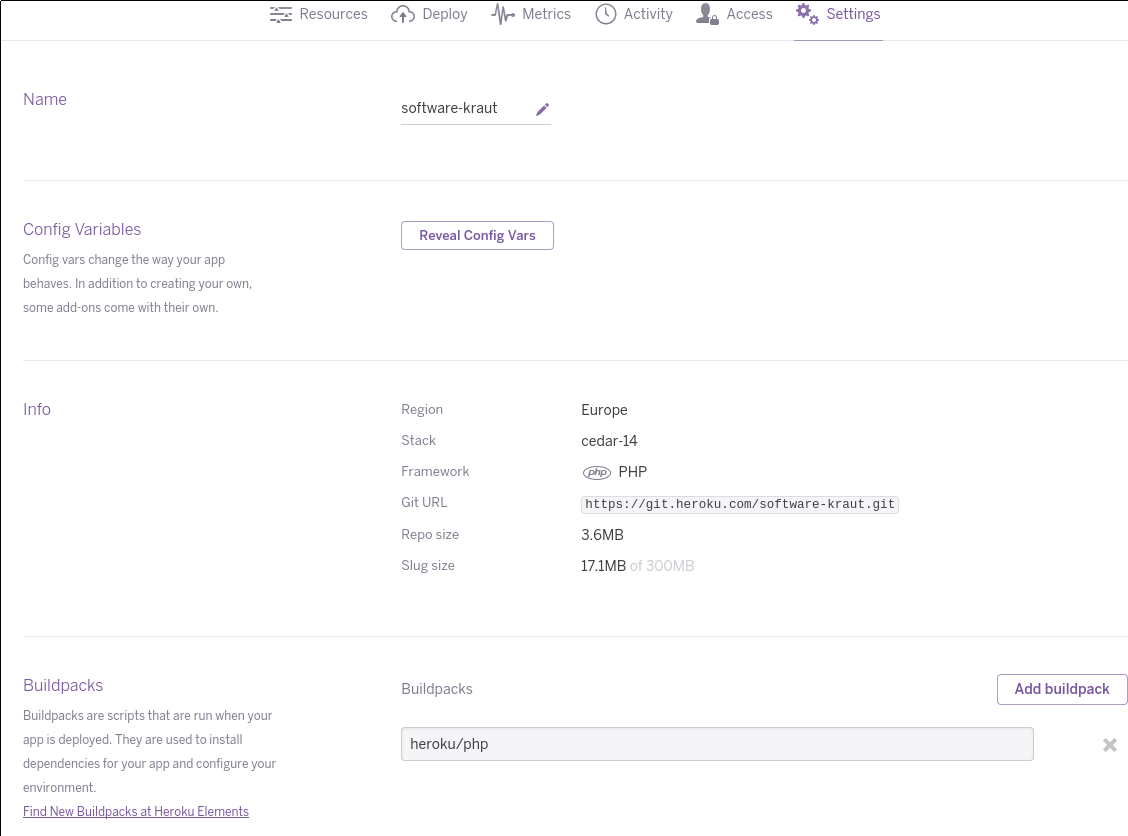Click the Settings gears icon

tap(808, 14)
